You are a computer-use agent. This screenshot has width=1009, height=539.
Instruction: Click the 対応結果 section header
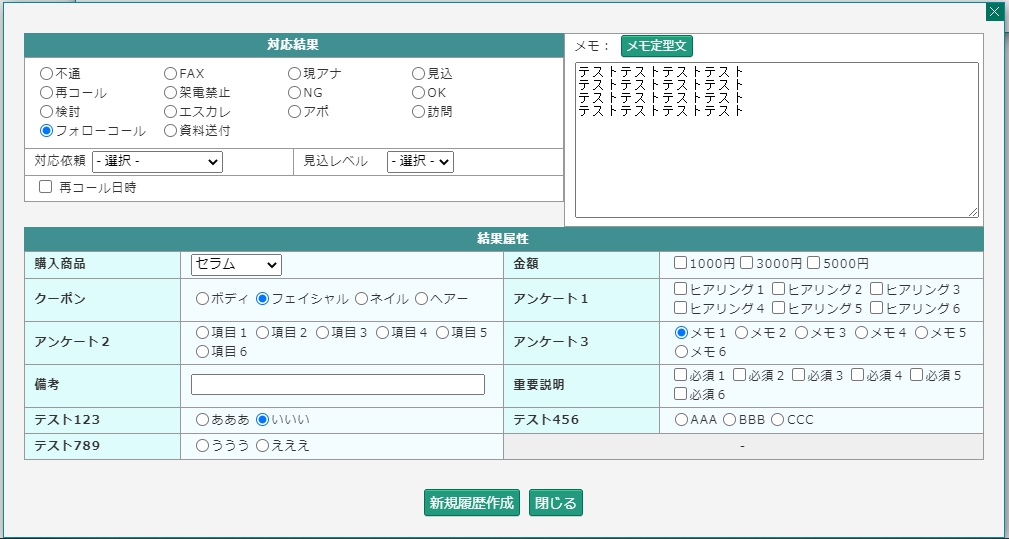click(x=293, y=45)
